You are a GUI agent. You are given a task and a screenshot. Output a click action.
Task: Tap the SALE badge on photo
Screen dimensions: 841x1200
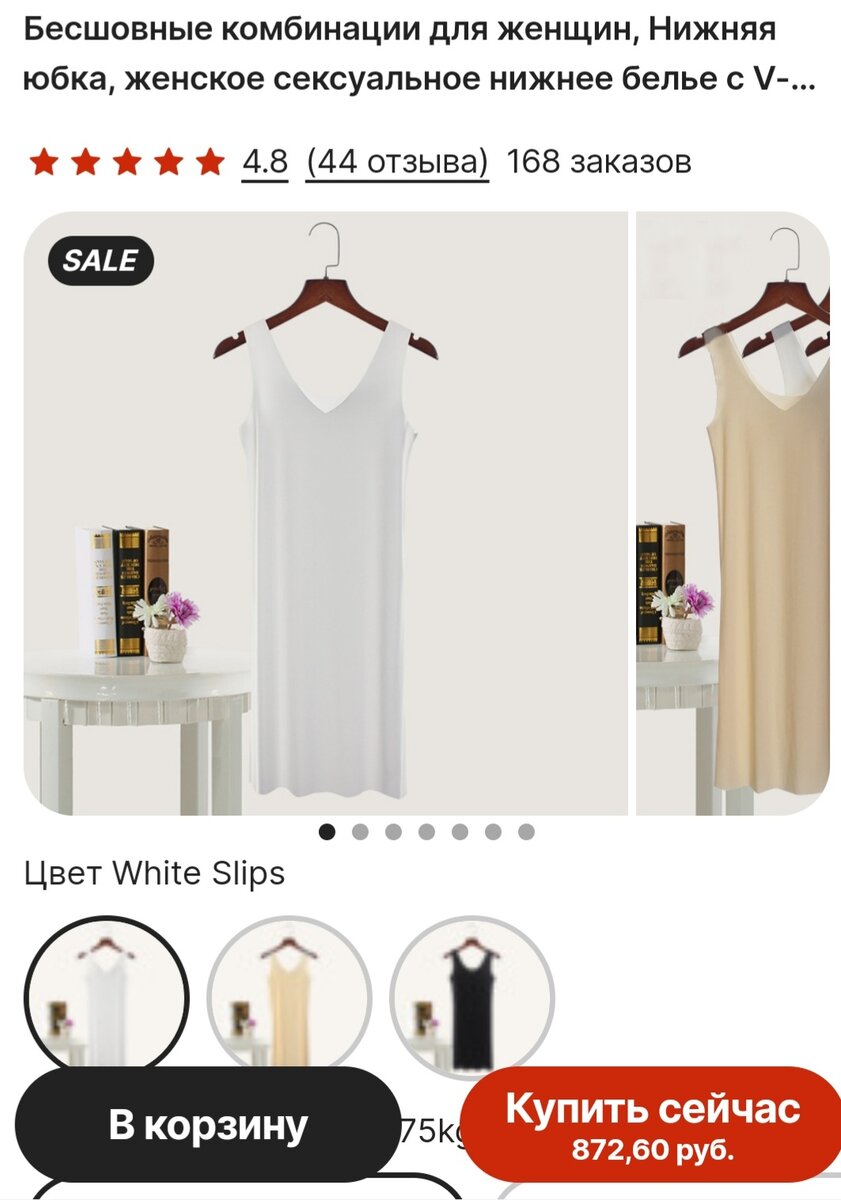[100, 262]
